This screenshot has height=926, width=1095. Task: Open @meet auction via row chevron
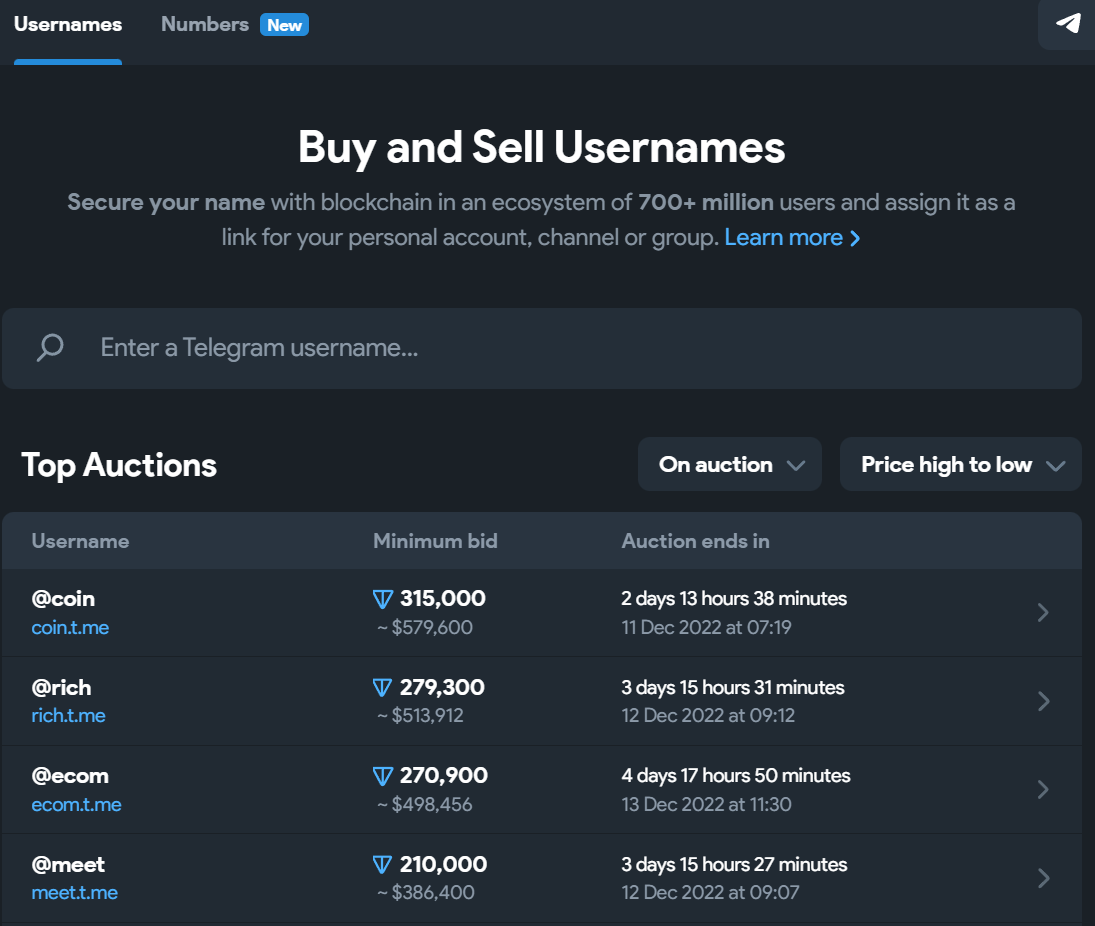(1043, 878)
